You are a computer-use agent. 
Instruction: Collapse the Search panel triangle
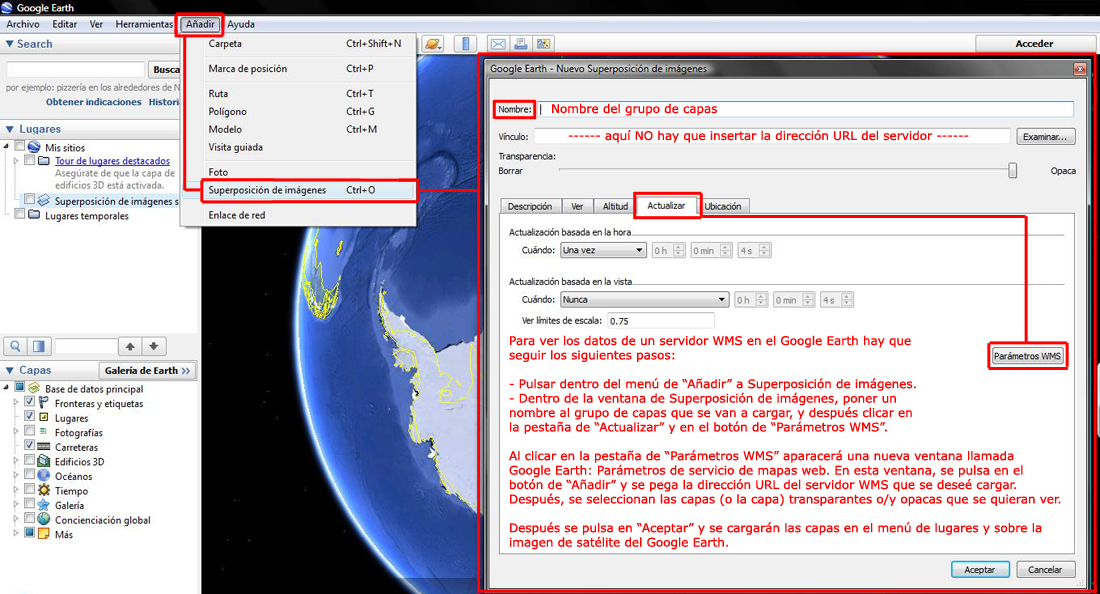point(9,43)
